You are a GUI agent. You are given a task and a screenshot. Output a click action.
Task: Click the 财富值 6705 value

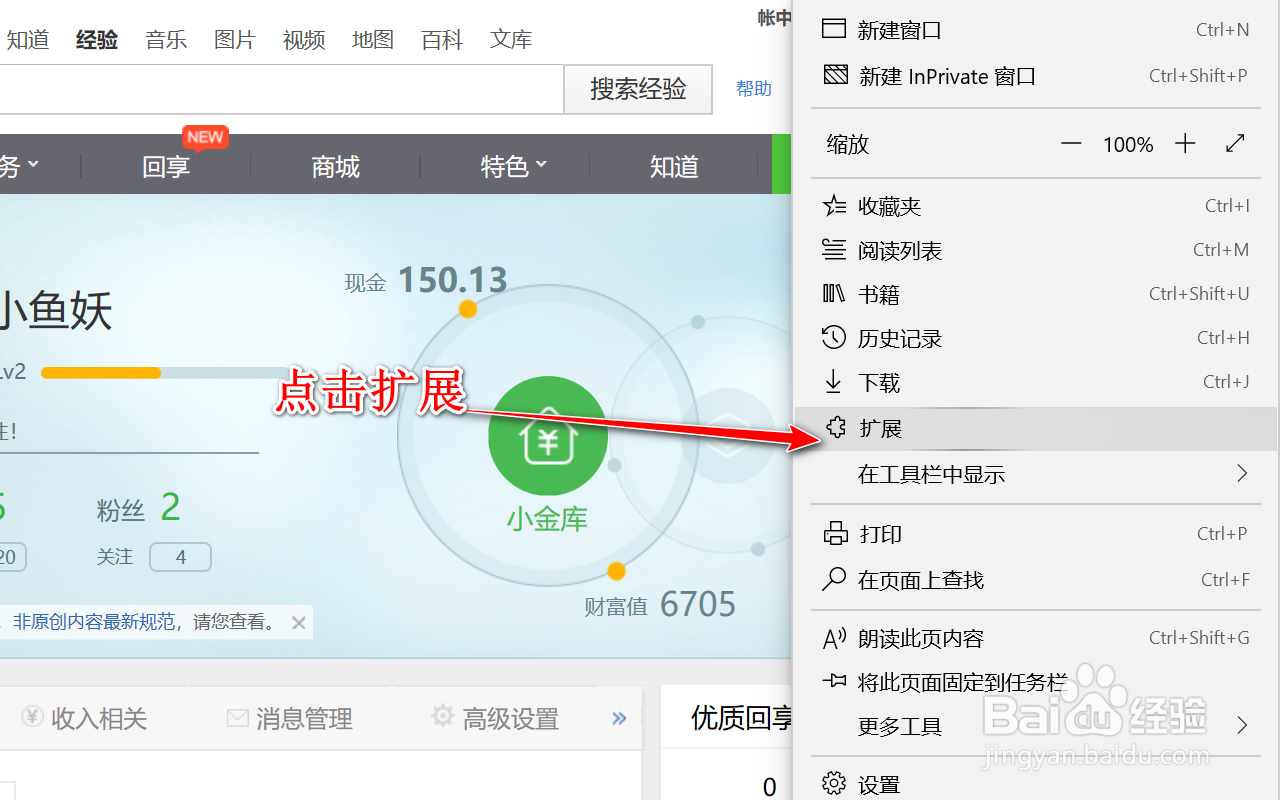coord(698,604)
